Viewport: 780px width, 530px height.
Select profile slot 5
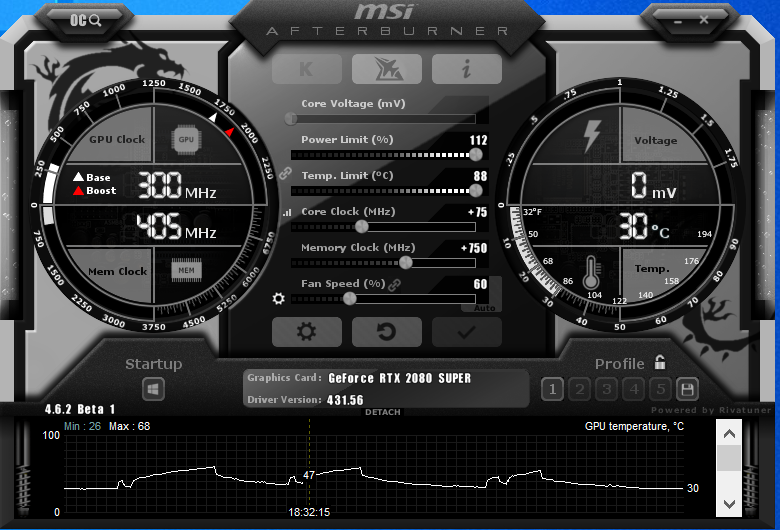pyautogui.click(x=661, y=389)
